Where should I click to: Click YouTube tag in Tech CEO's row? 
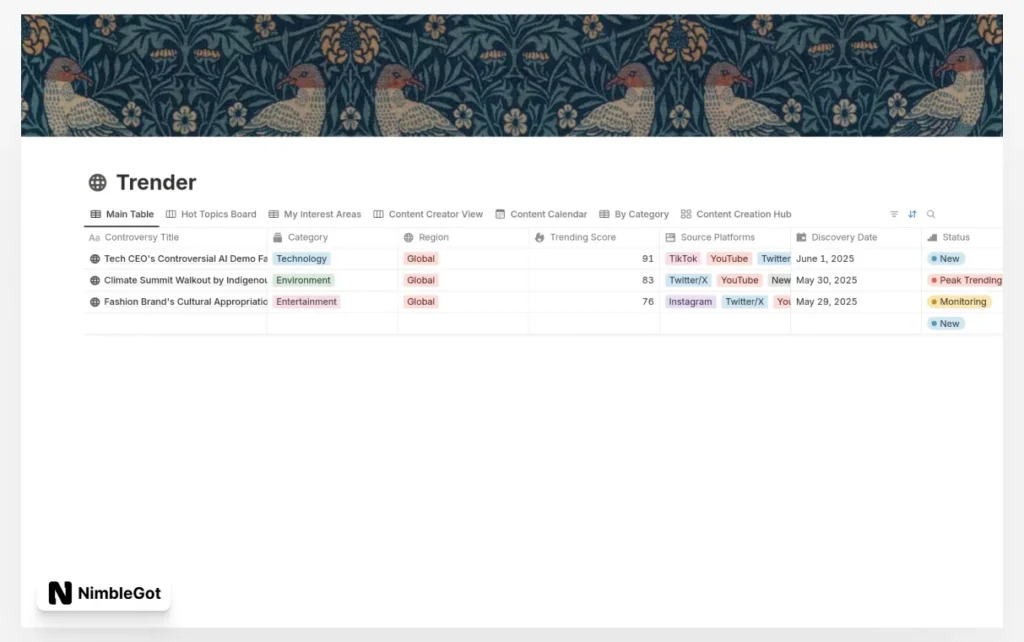click(729, 259)
